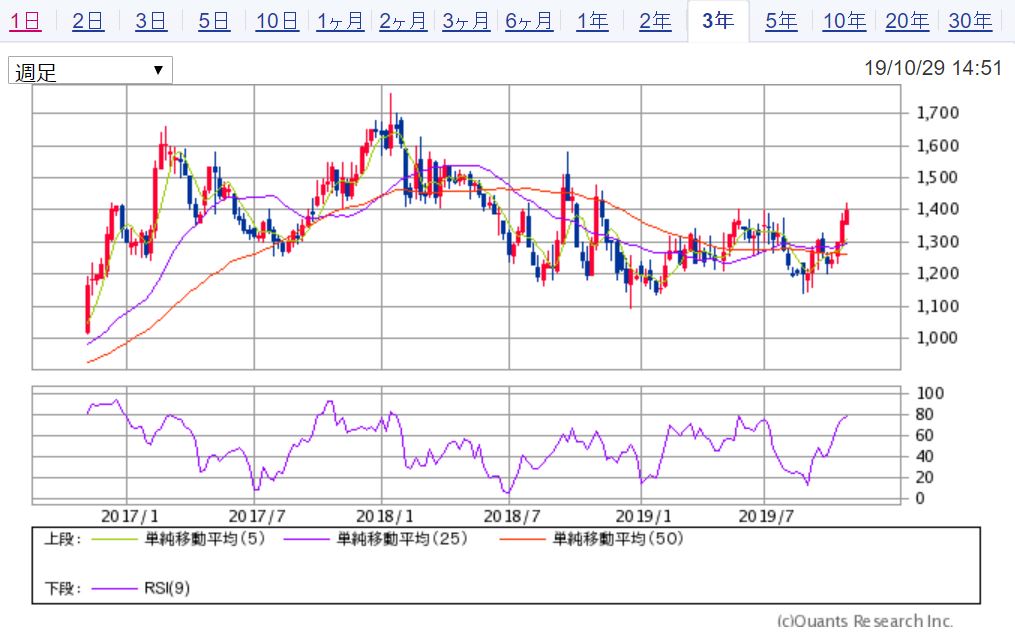Click the 1,400 price axis label

tap(937, 209)
